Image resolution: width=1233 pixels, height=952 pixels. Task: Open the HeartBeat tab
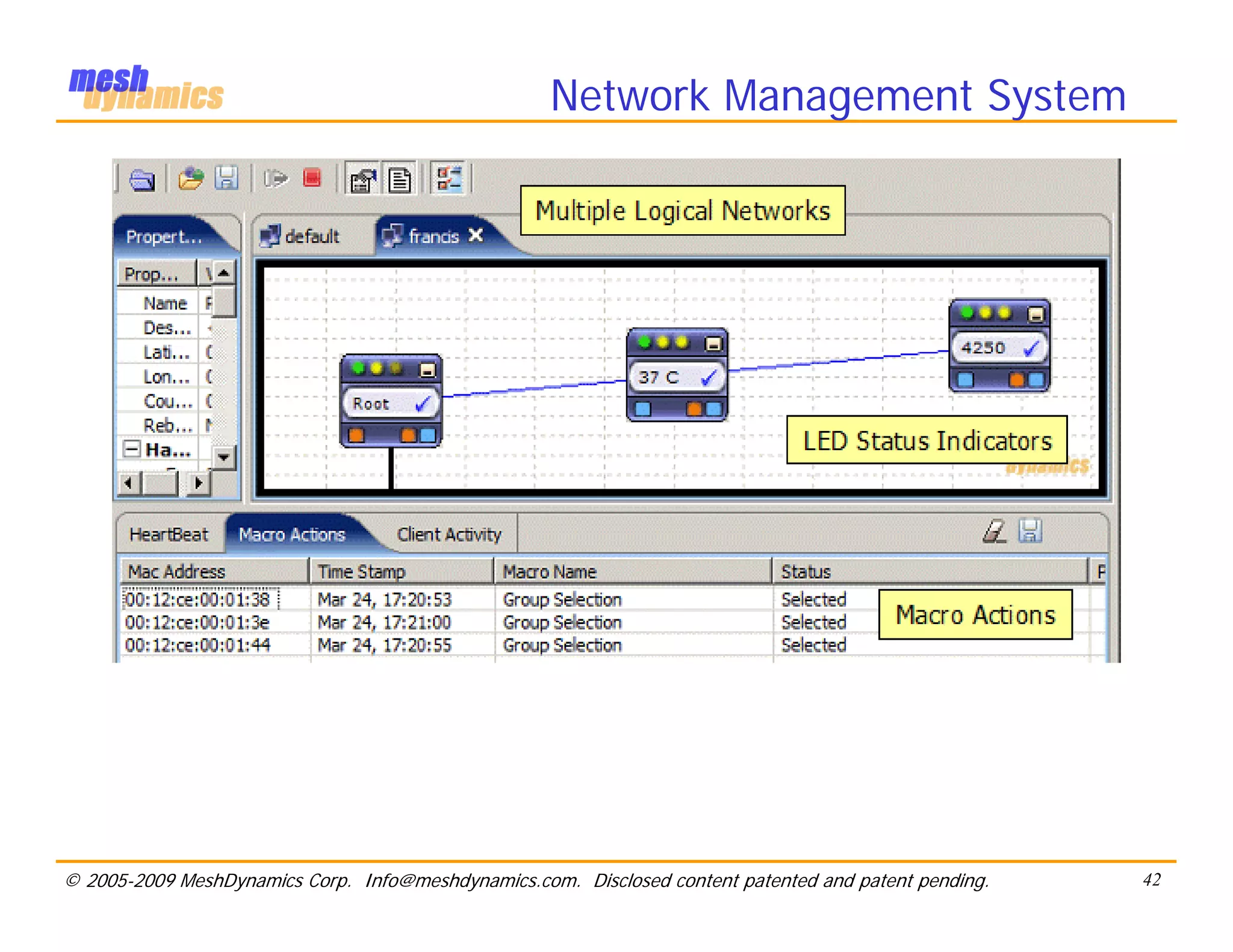click(169, 534)
